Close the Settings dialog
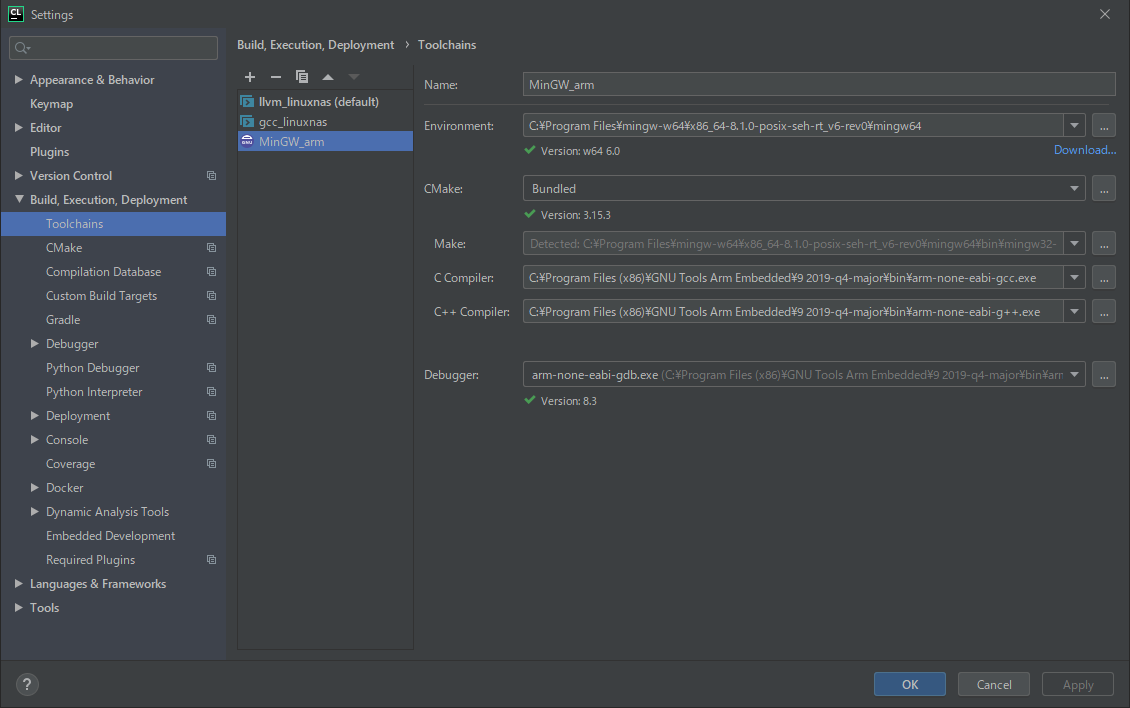Viewport: 1130px width, 708px height. coord(1105,14)
